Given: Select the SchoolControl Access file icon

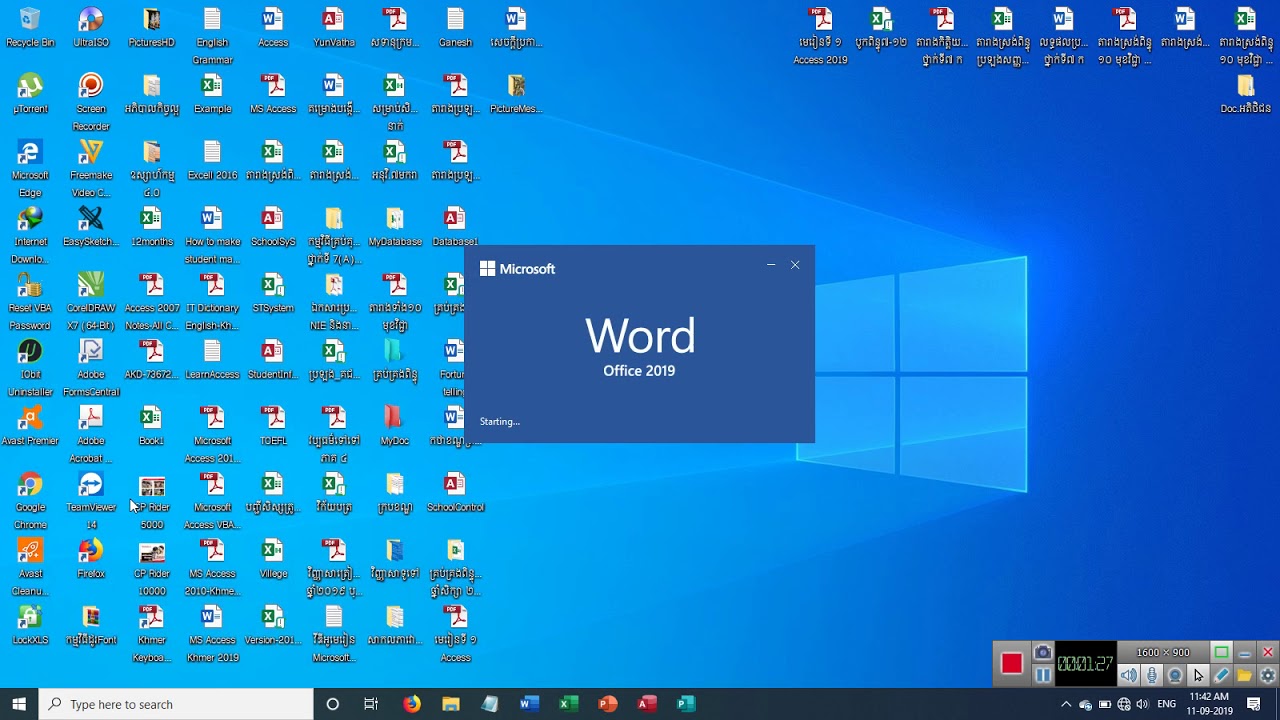Looking at the screenshot, I should 455,492.
